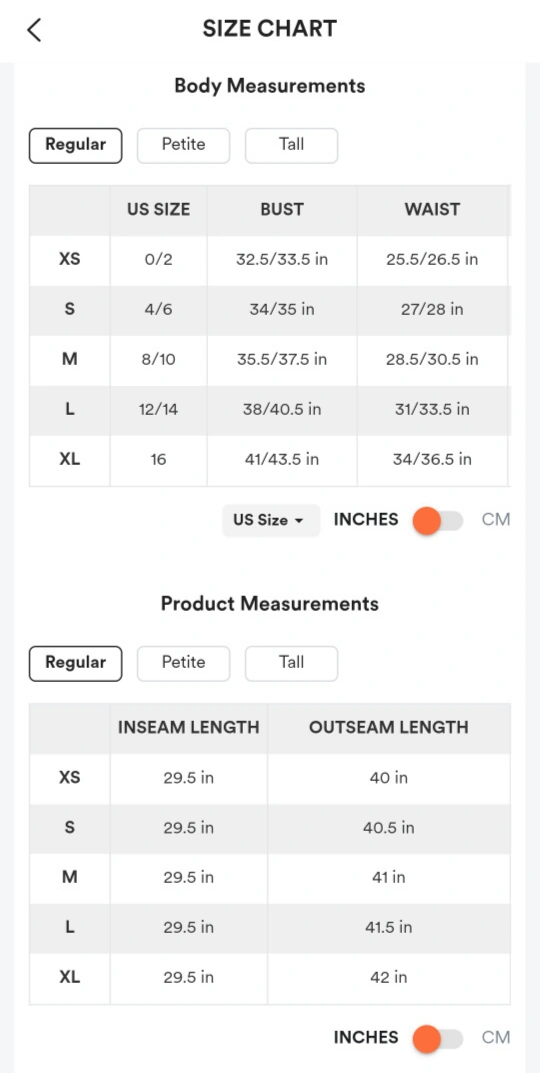Image resolution: width=540 pixels, height=1073 pixels.
Task: Toggle Product Measurements inches/cm switch
Action: click(438, 1038)
